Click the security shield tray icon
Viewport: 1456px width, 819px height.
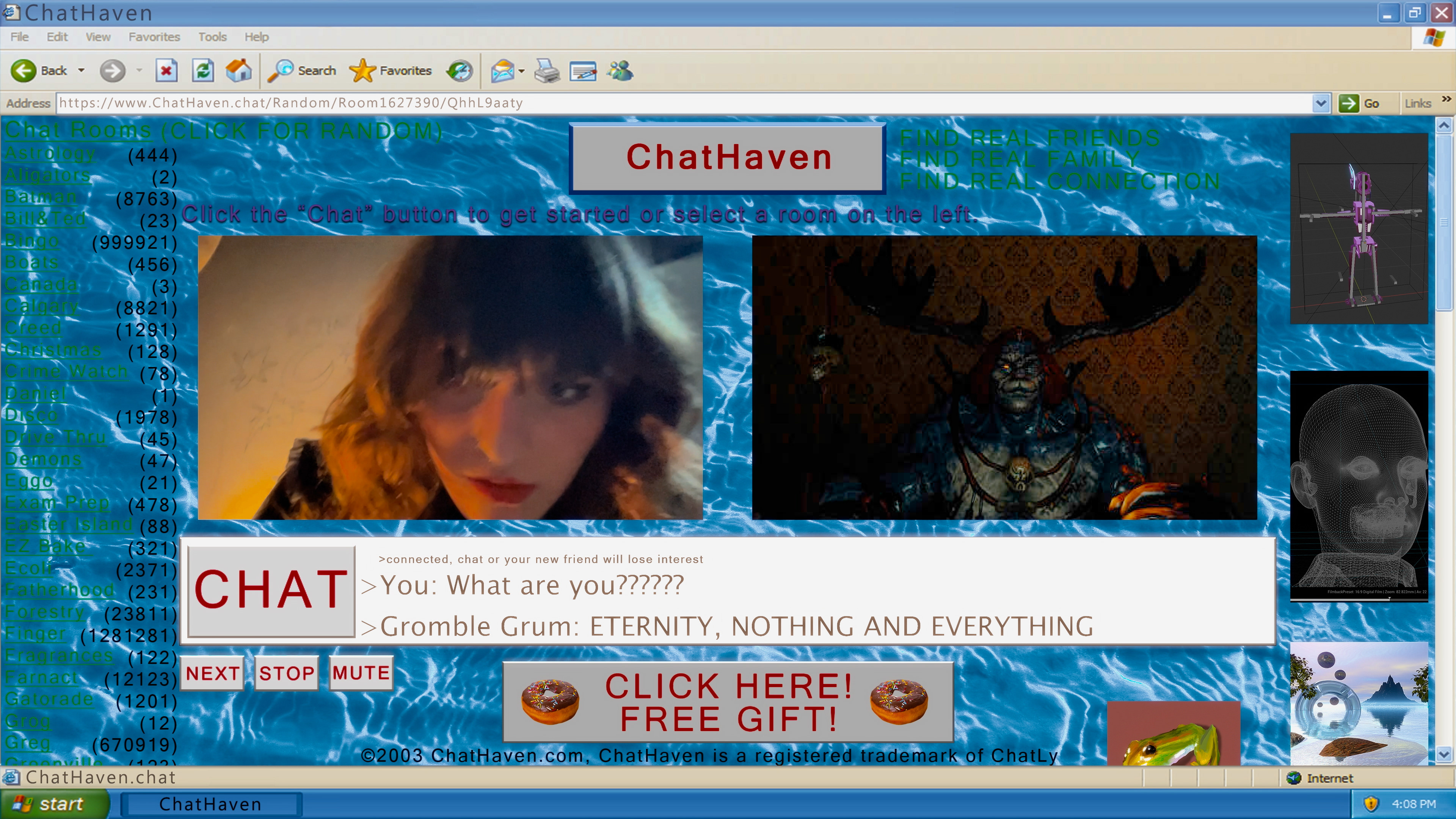[x=1371, y=804]
